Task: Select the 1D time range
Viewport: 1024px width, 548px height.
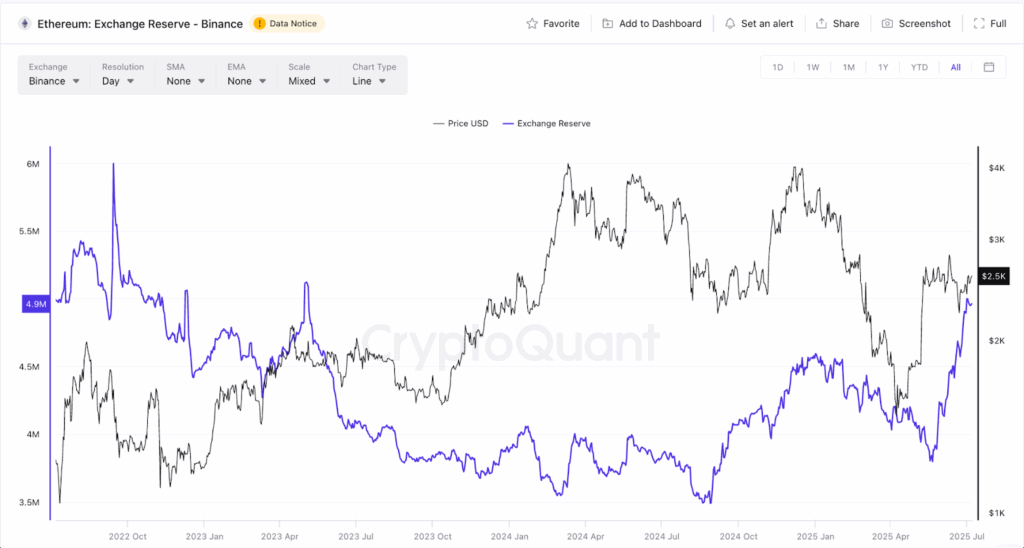Action: click(777, 67)
